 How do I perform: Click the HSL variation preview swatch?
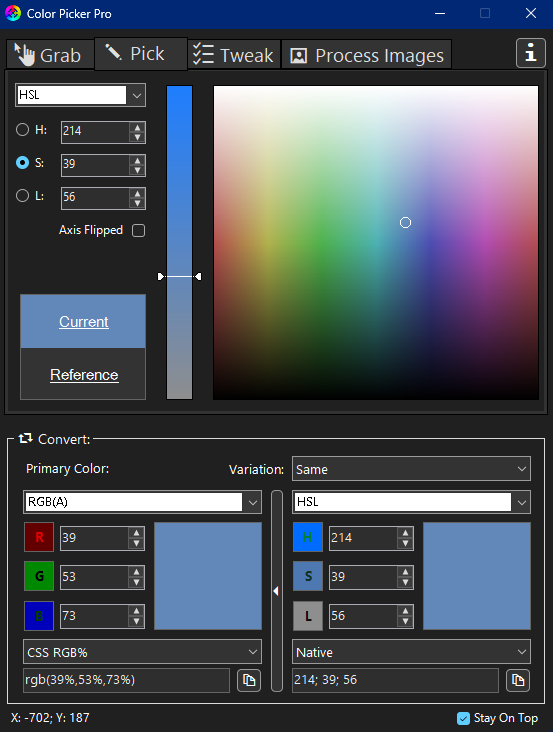(476, 576)
